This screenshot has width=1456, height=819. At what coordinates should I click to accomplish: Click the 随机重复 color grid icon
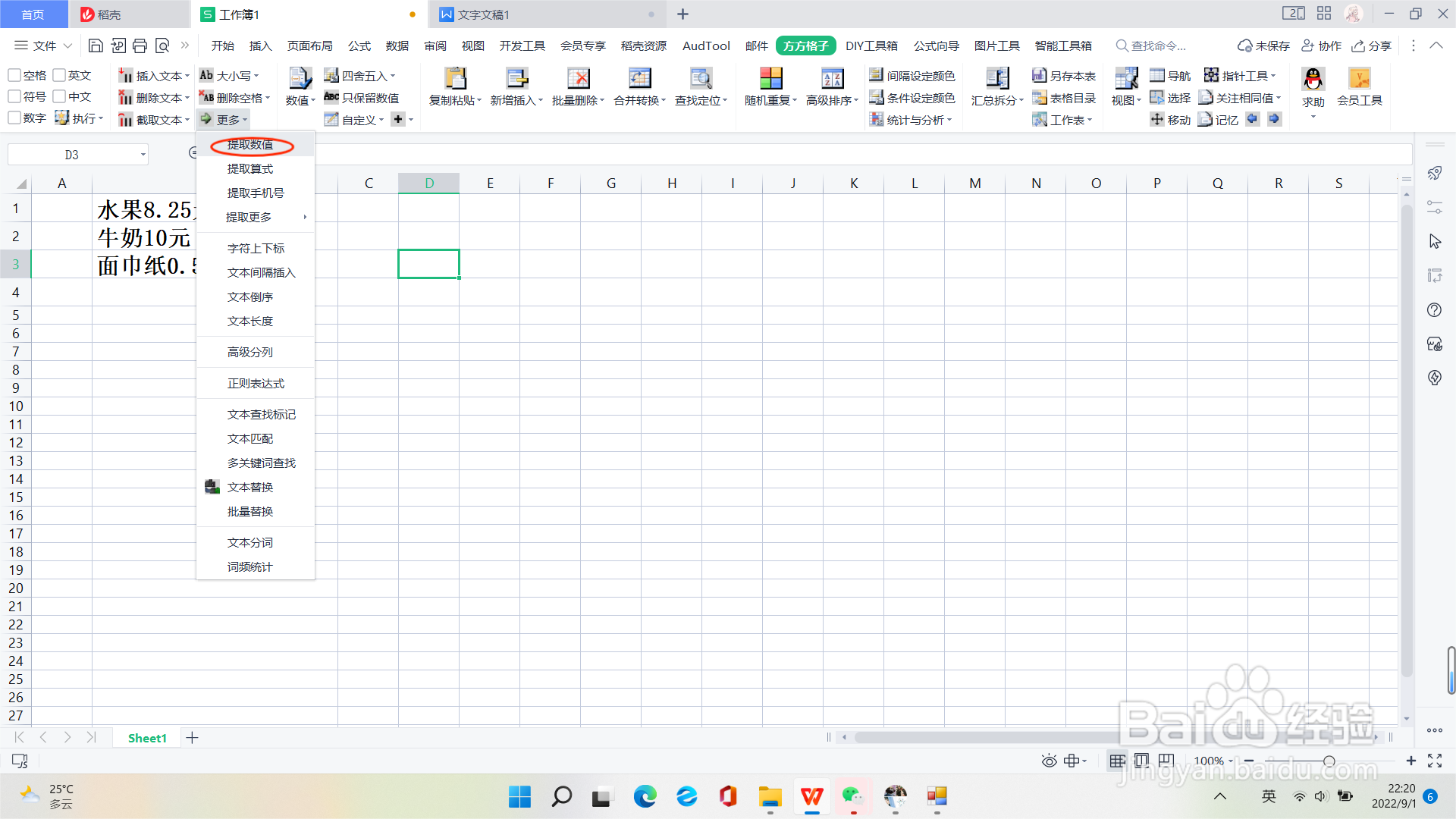(x=770, y=78)
